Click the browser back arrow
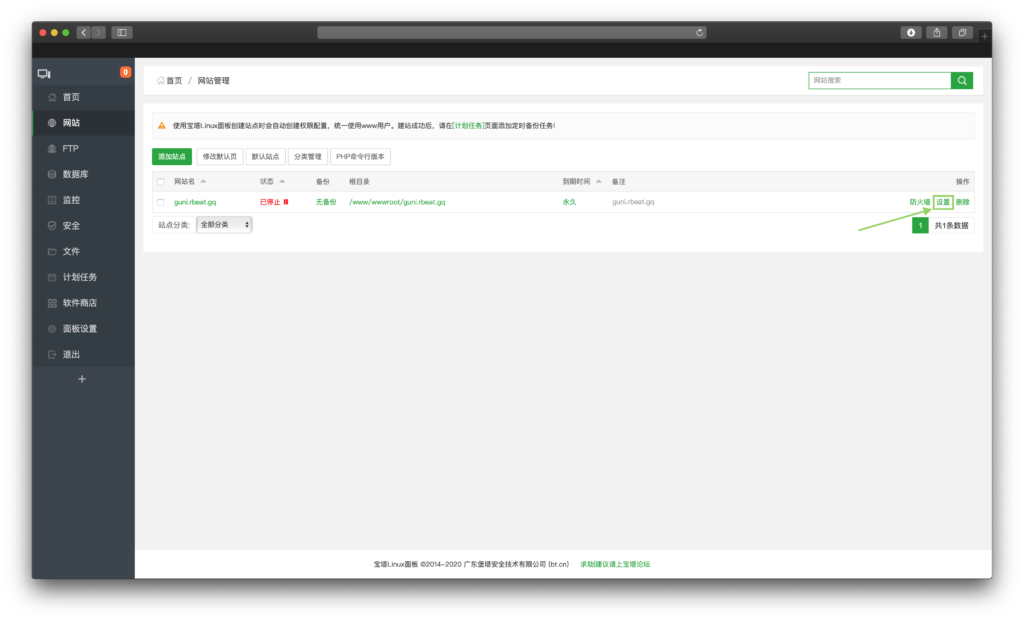Image resolution: width=1024 pixels, height=621 pixels. click(x=84, y=33)
